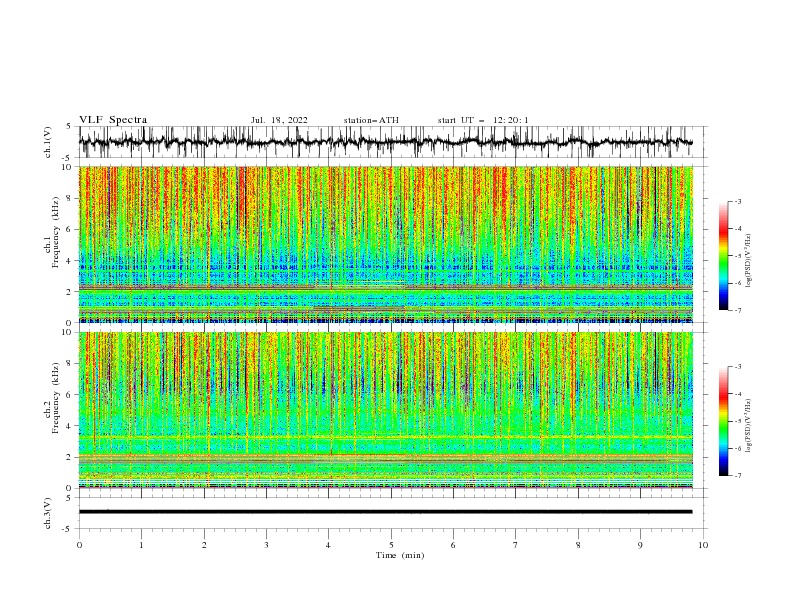Click the 8 kHz tick on ch.2 spectrogram
Viewport: 792px width, 612px height.
(70, 364)
